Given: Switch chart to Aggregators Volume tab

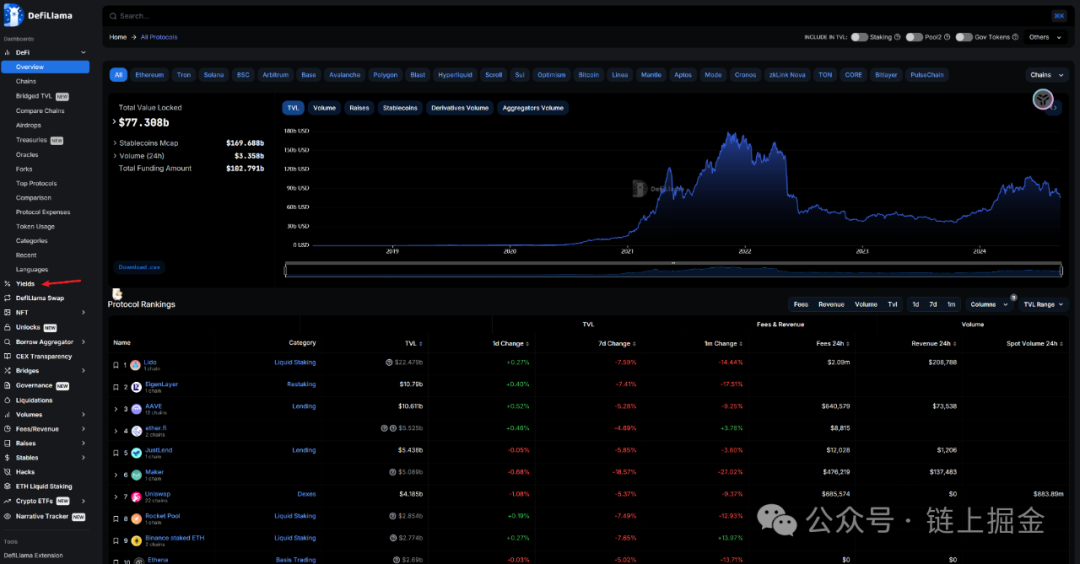Looking at the screenshot, I should click(x=533, y=107).
